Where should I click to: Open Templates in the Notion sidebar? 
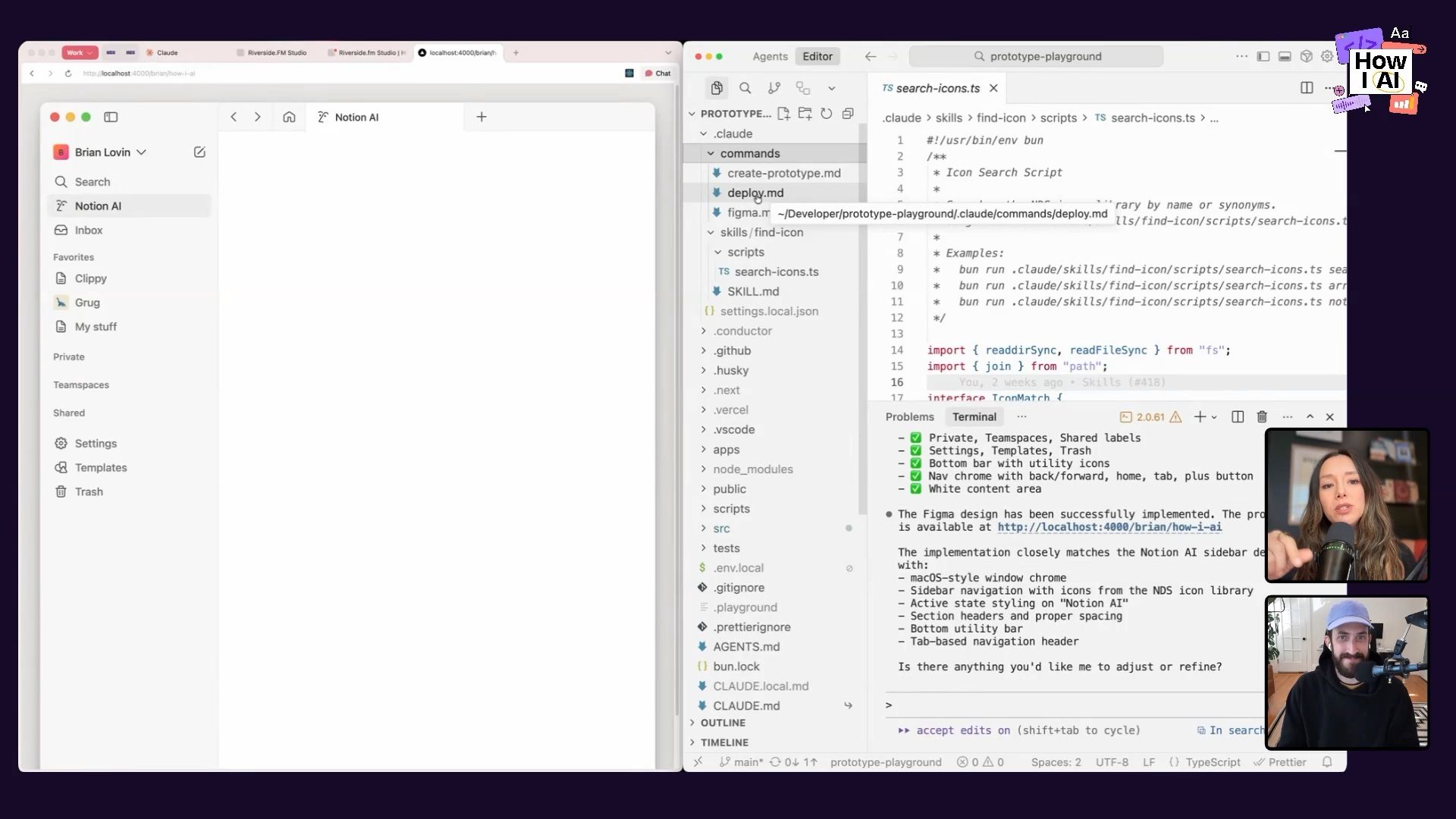coord(129,468)
